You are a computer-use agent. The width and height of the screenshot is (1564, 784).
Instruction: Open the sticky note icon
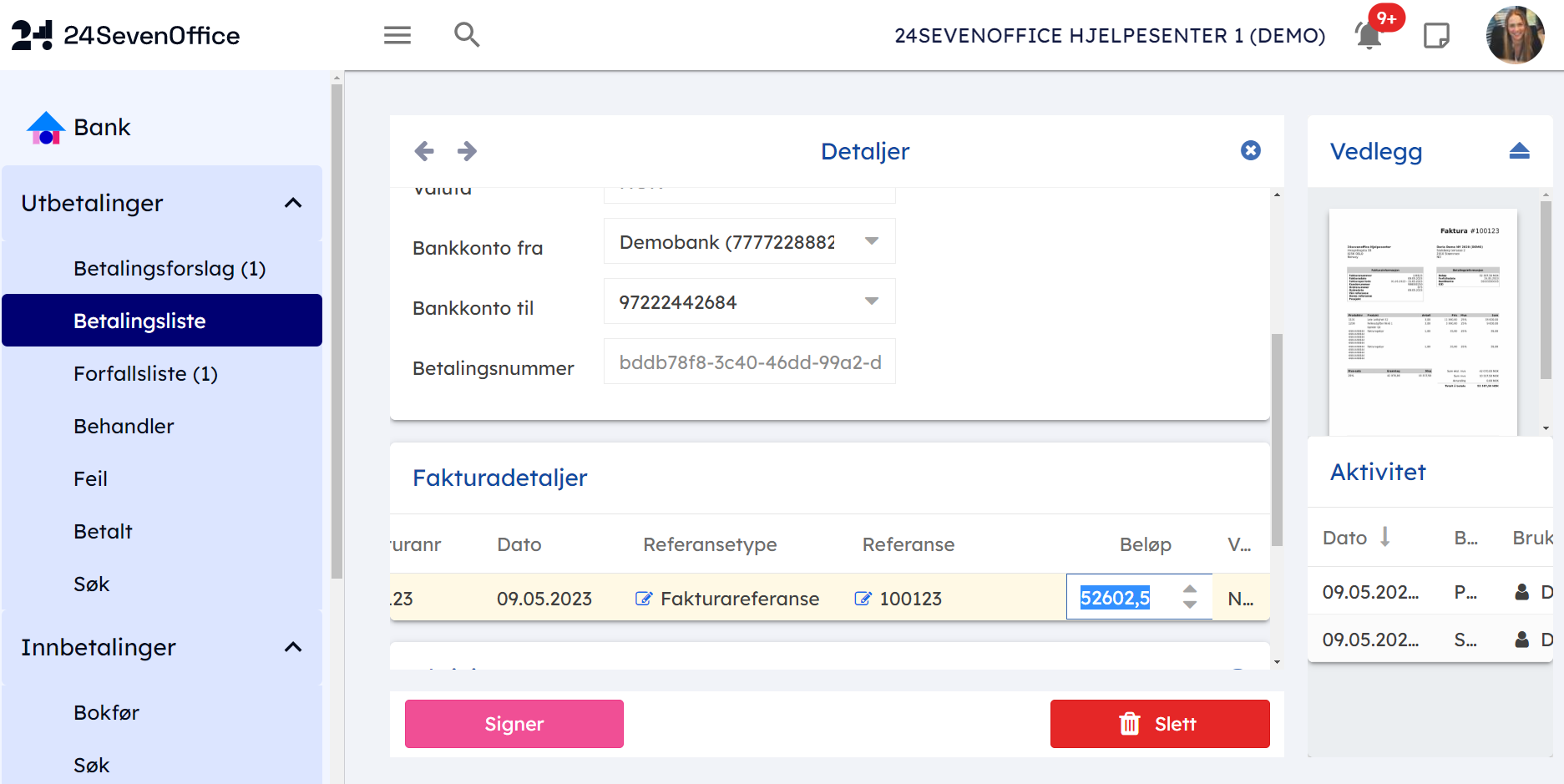(x=1436, y=36)
